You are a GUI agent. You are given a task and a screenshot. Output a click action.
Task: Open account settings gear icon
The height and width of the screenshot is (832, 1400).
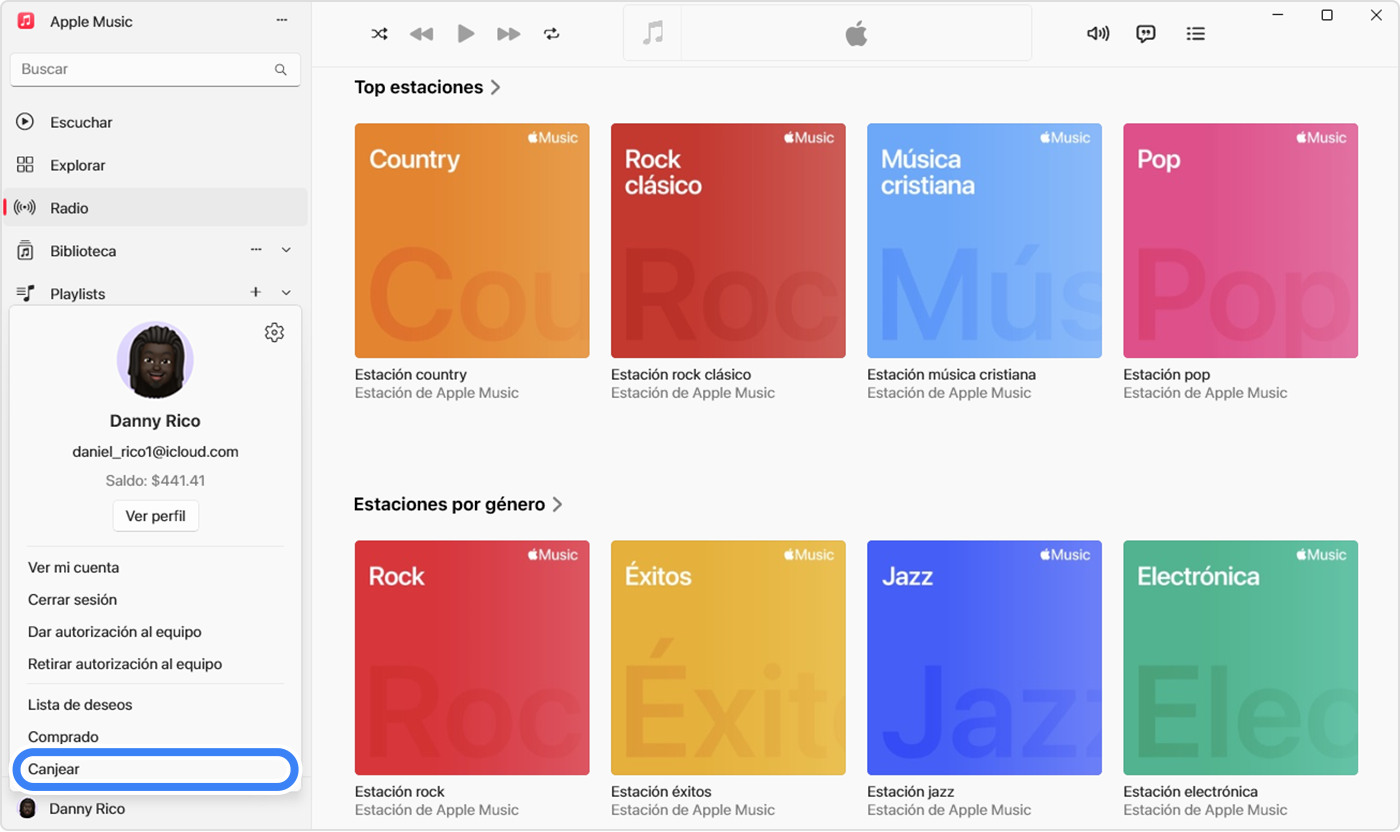click(x=274, y=333)
